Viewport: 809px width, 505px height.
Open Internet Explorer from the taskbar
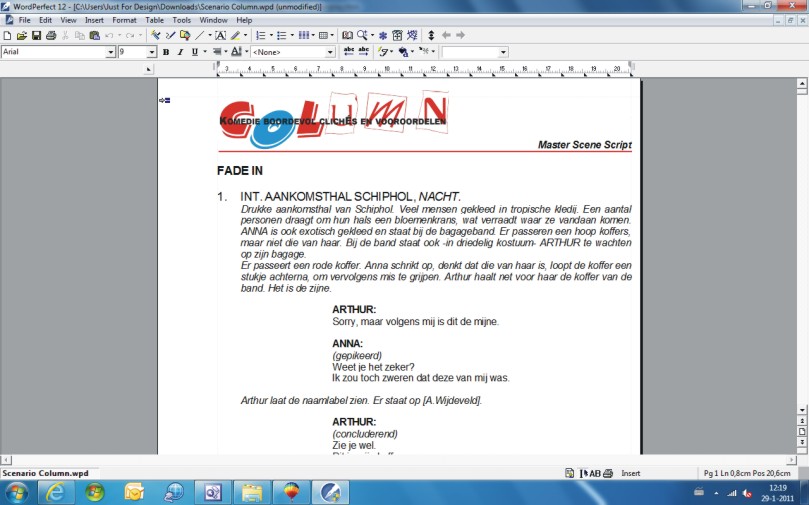(56, 492)
